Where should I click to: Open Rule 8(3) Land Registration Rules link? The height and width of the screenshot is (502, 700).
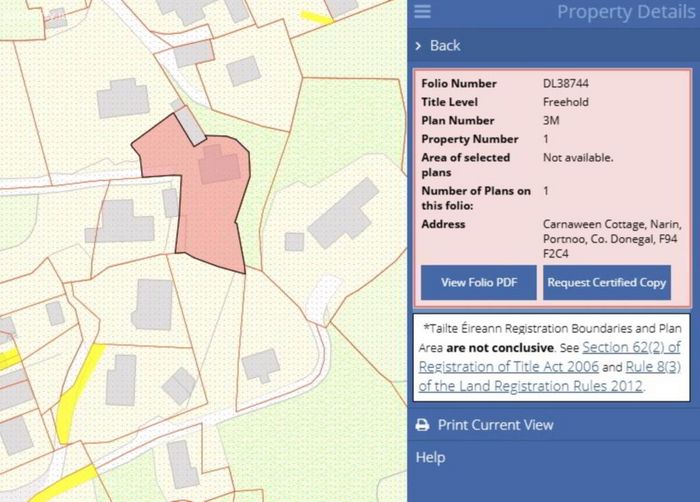(x=550, y=376)
